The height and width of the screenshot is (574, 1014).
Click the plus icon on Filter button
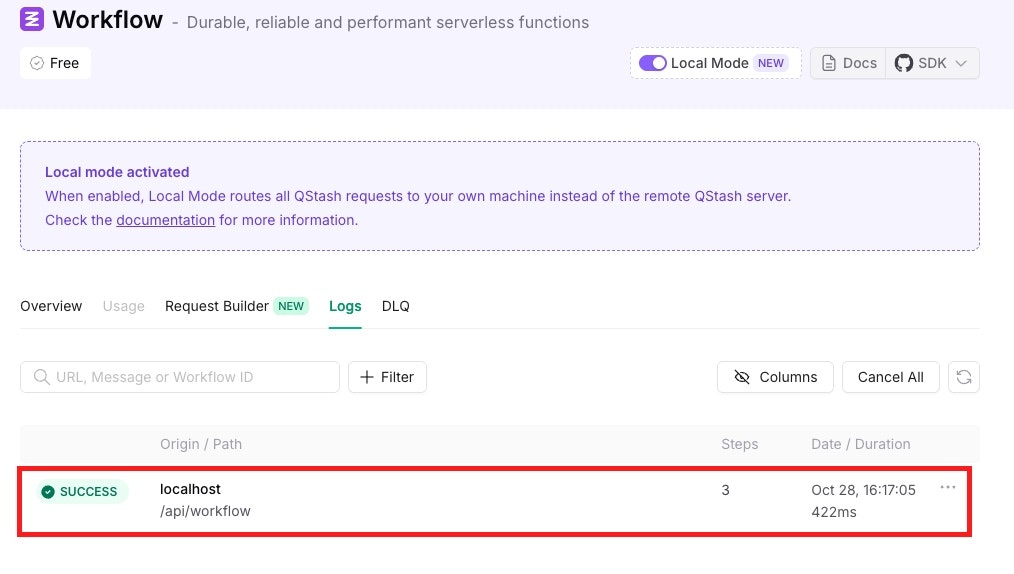pyautogui.click(x=367, y=377)
